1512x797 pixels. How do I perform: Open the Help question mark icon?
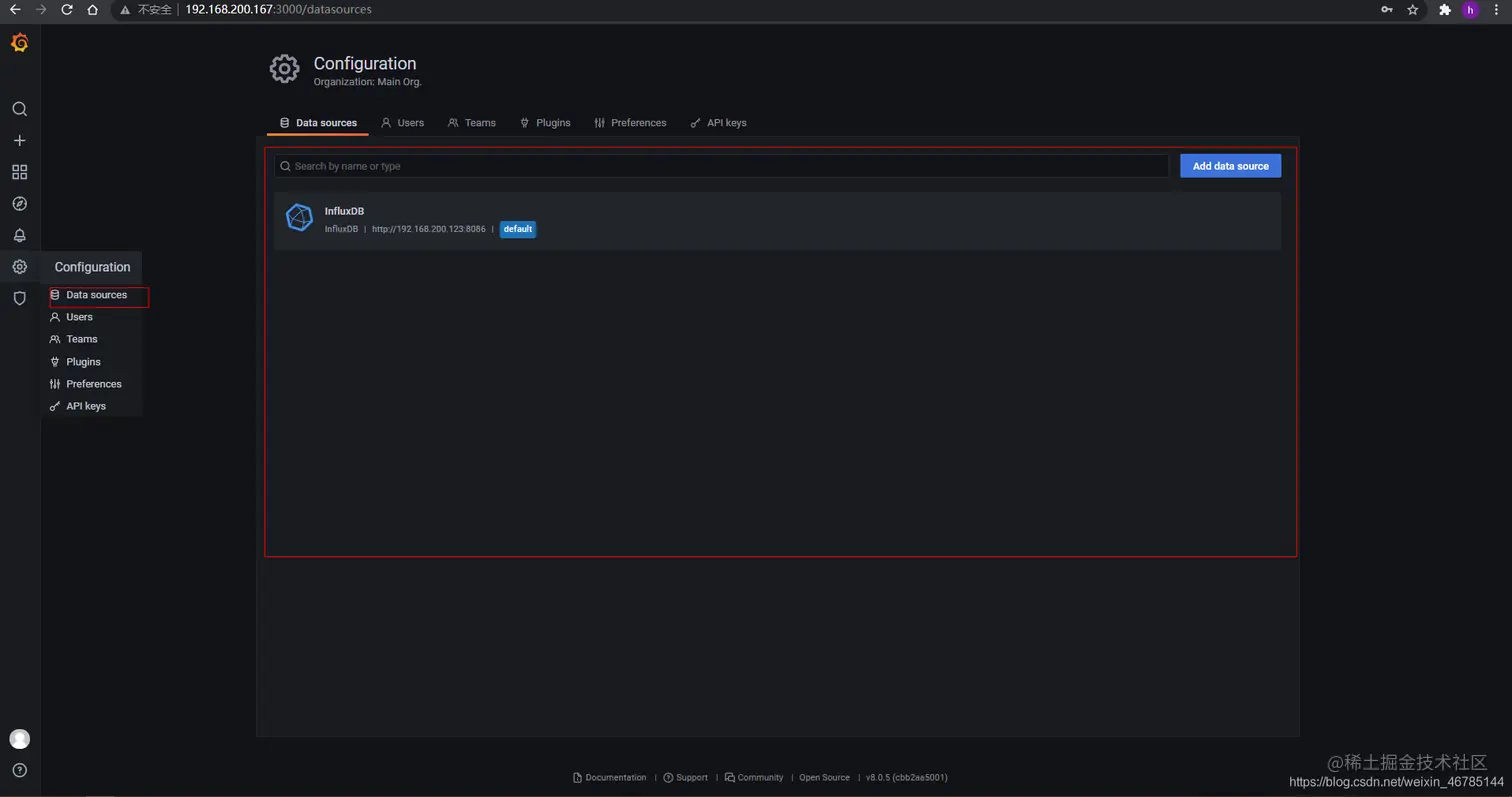tap(19, 770)
